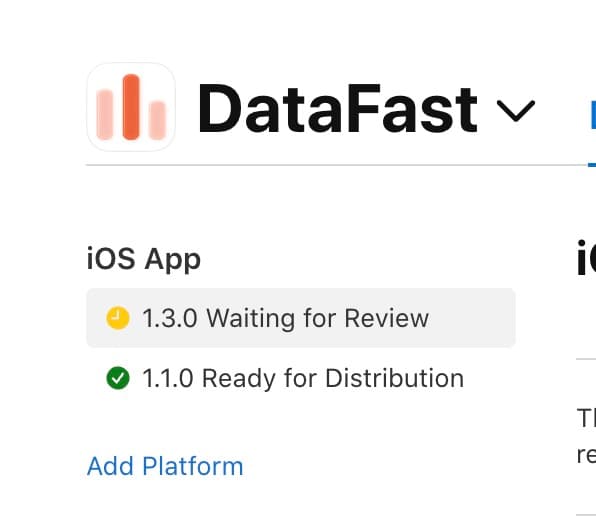Click the DataFast bar-chart app icon
This screenshot has width=596, height=524.
click(x=131, y=107)
